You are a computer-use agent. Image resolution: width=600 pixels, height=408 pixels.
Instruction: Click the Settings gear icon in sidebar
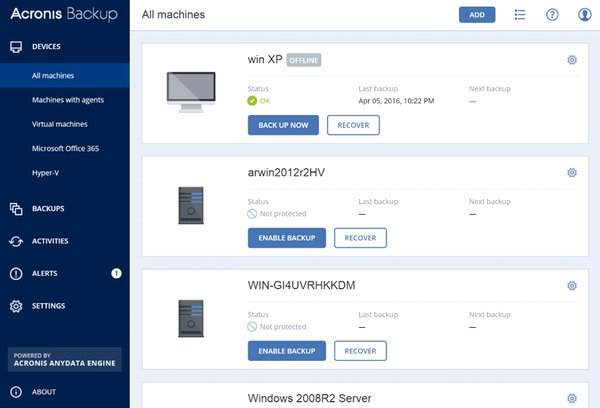tap(16, 306)
